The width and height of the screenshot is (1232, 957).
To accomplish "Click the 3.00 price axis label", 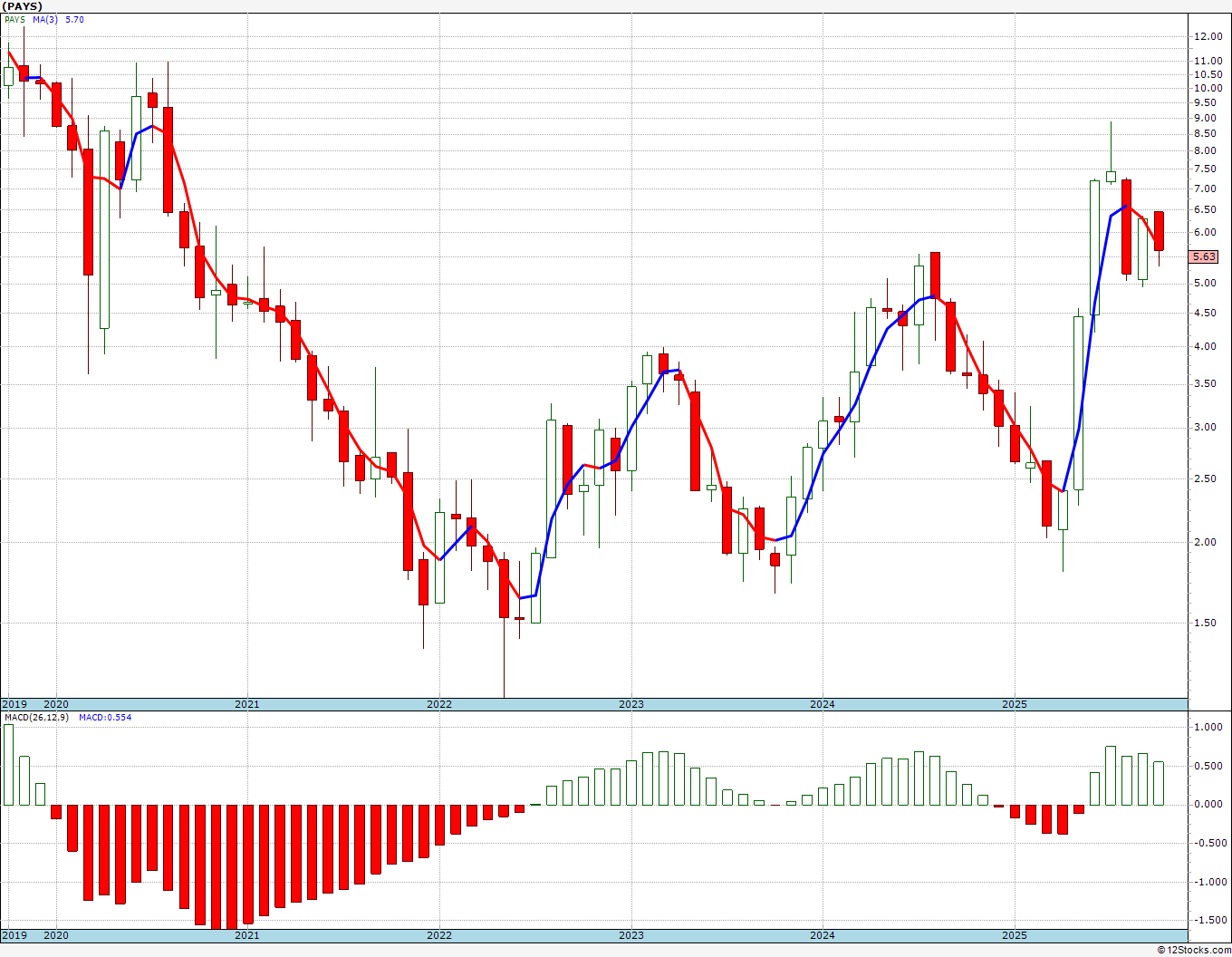I will [x=1205, y=427].
